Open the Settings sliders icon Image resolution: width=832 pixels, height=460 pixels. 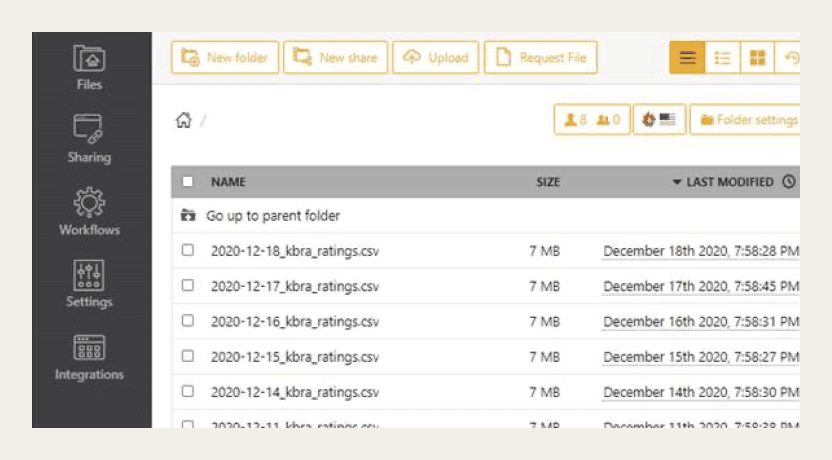89,275
